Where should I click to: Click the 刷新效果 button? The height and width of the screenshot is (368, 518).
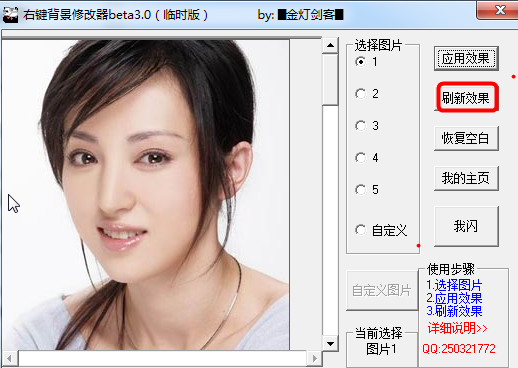(x=467, y=97)
